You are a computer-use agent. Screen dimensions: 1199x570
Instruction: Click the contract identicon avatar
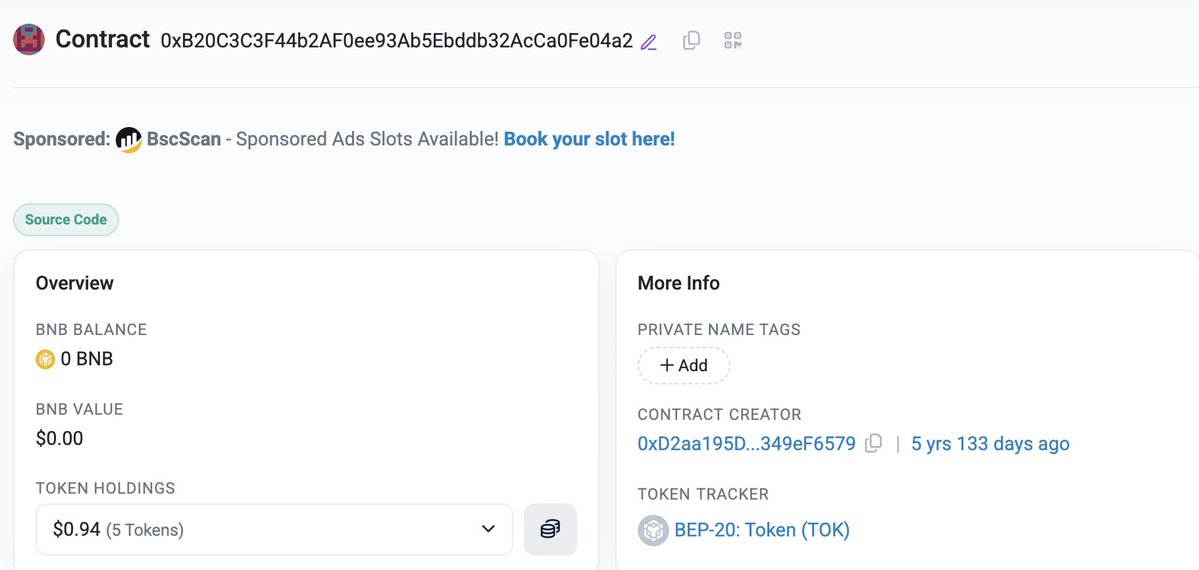pyautogui.click(x=29, y=40)
